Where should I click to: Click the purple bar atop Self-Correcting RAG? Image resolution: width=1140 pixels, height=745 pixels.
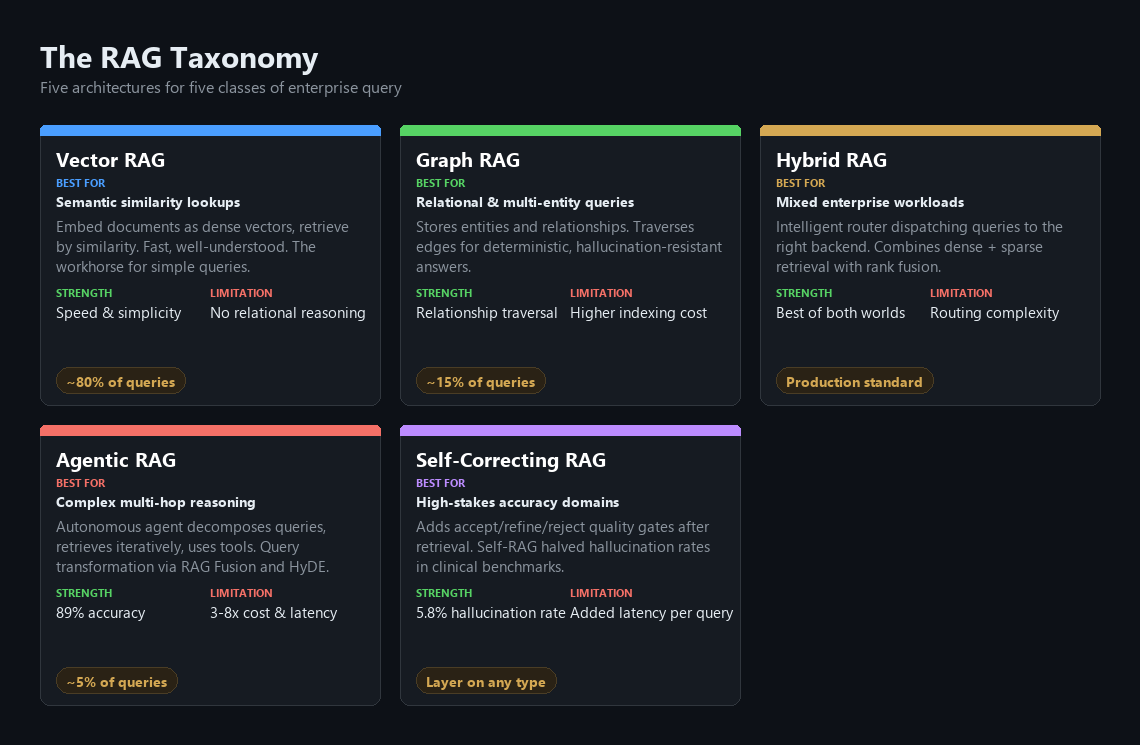point(570,431)
